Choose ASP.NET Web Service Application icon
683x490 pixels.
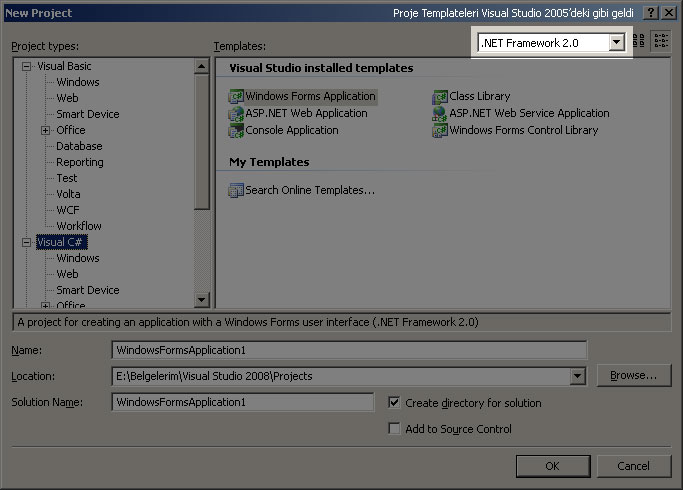440,114
